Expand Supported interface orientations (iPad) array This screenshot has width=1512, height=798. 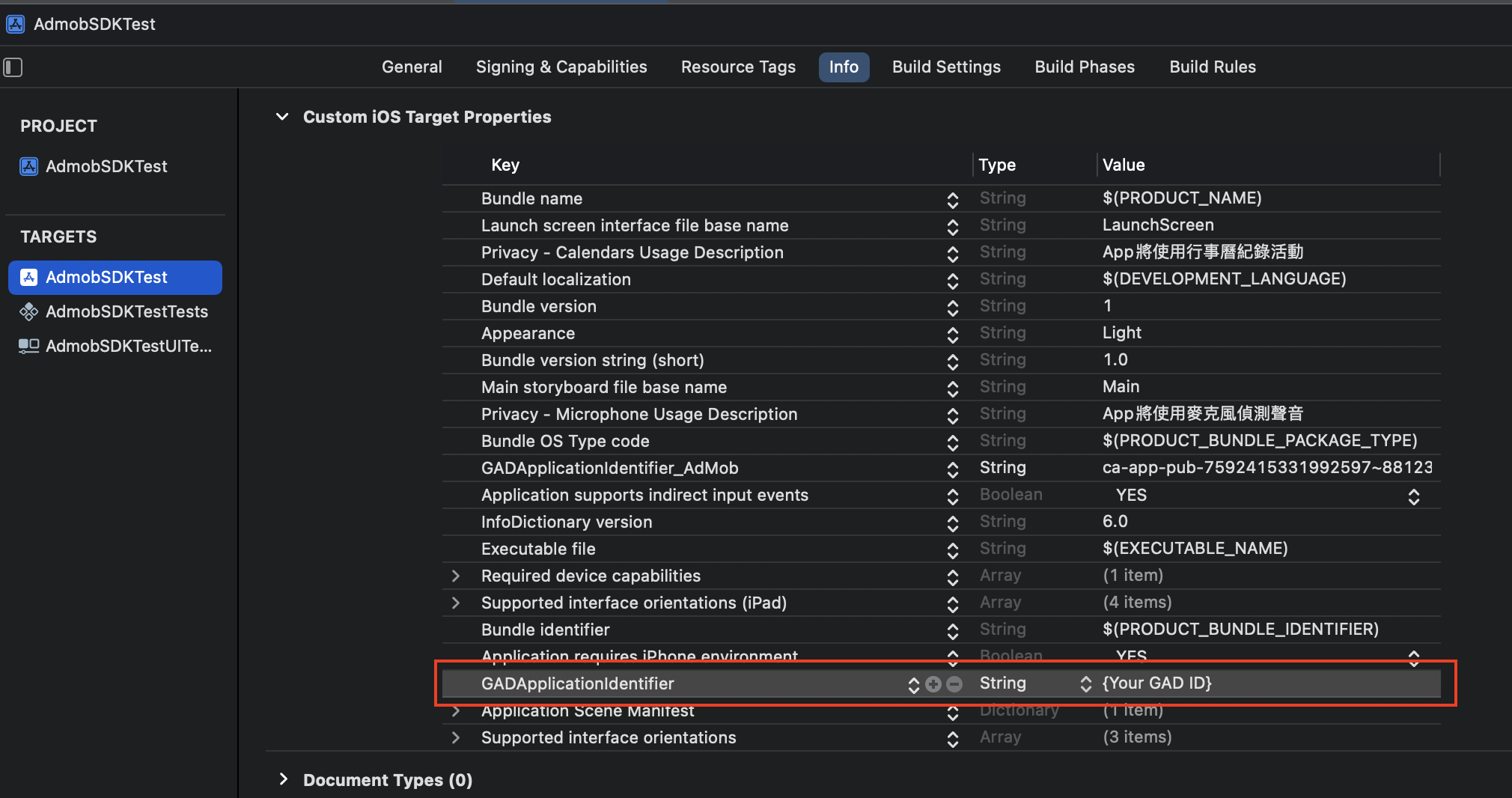tap(455, 603)
